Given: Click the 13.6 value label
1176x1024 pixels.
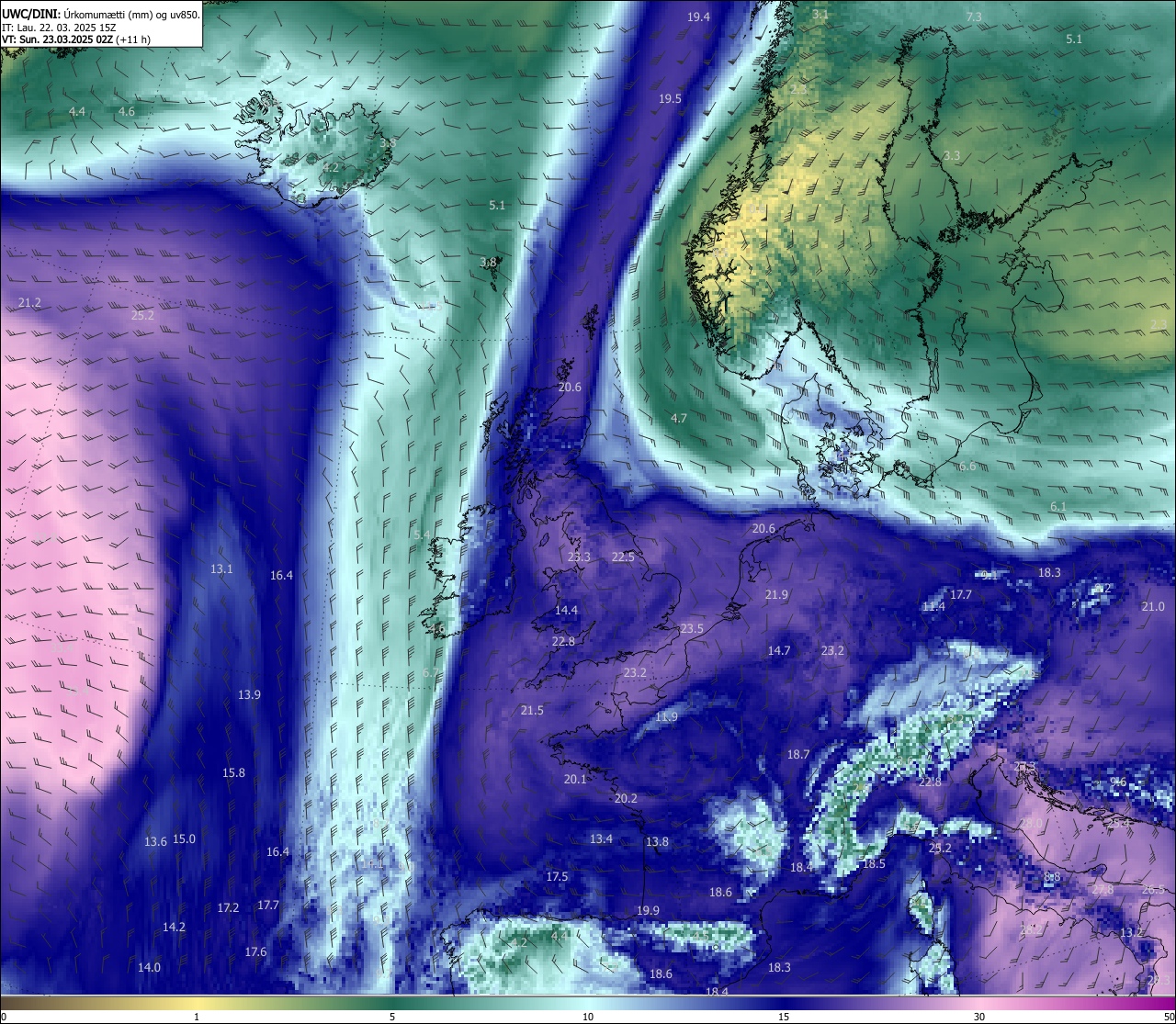Looking at the screenshot, I should (x=155, y=842).
